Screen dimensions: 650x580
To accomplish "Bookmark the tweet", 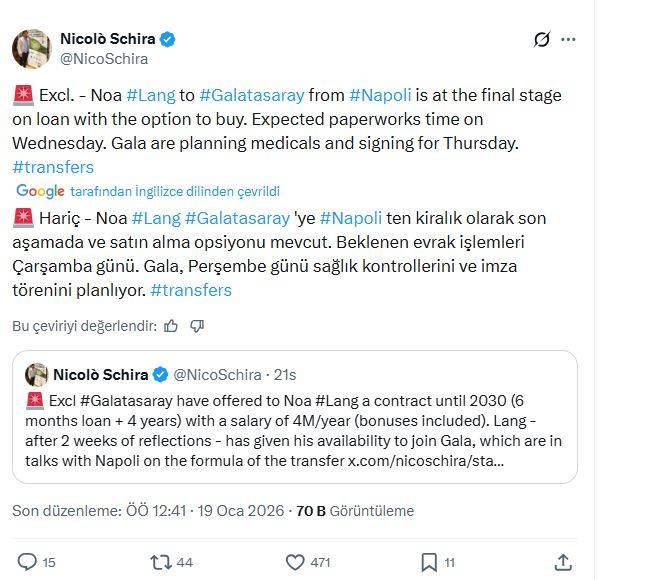I will coord(428,562).
